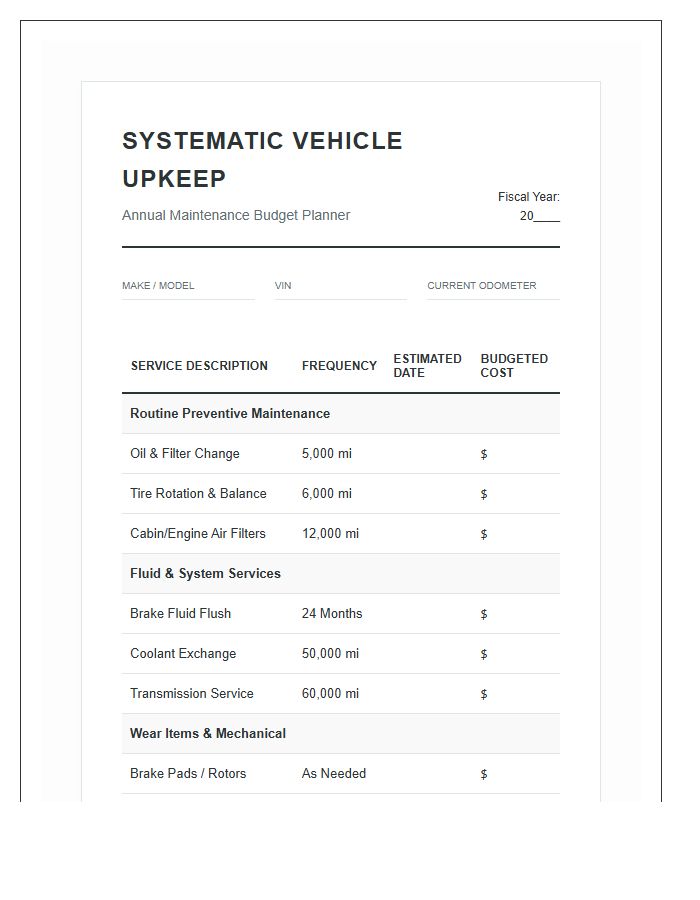Click 'Routine Preventive Maintenance' section heading

click(x=230, y=413)
